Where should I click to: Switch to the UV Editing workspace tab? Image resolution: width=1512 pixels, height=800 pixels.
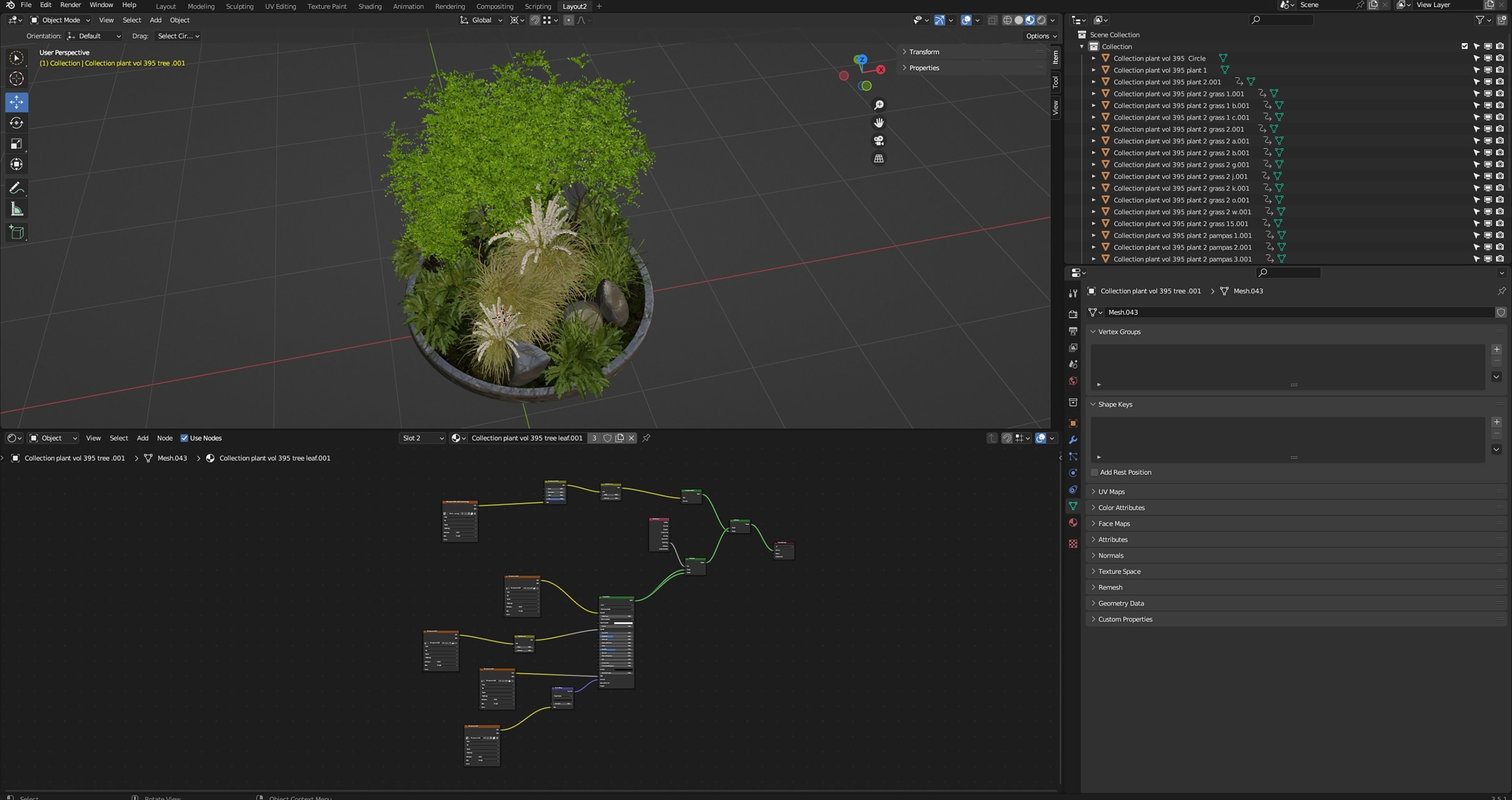(281, 6)
